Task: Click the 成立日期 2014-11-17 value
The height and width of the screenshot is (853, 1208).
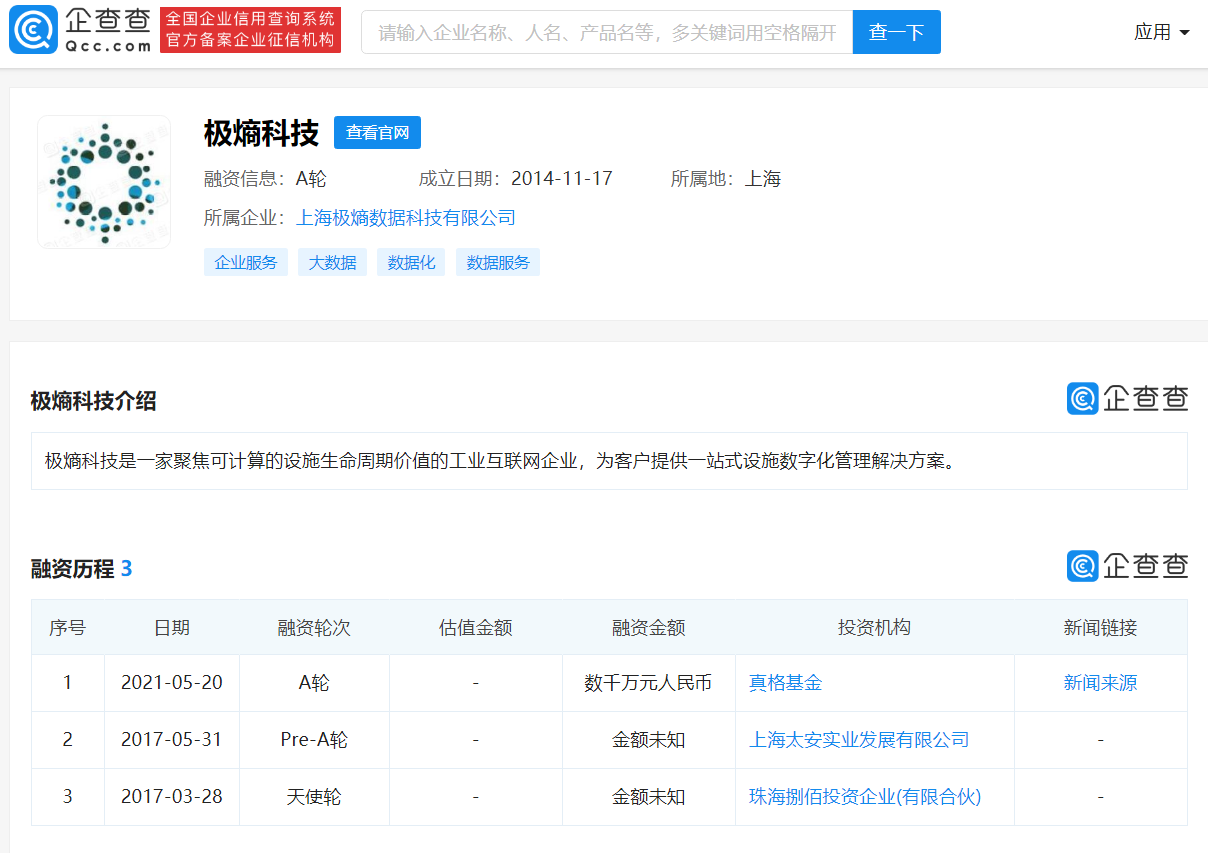Action: click(x=562, y=179)
